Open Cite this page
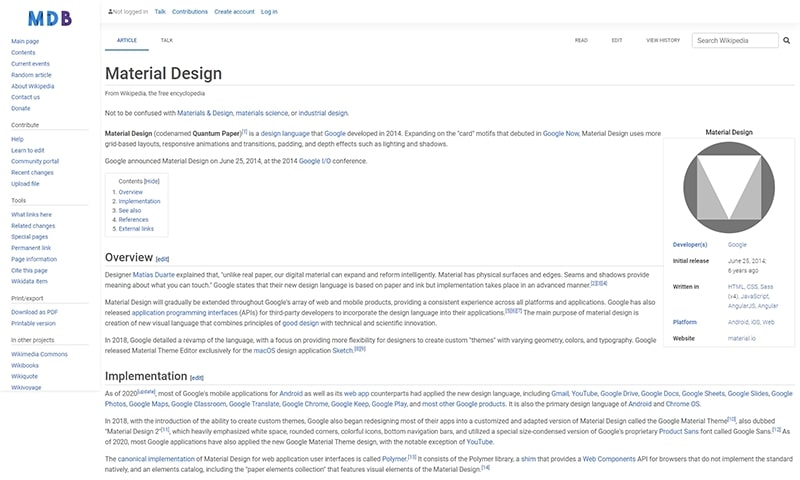This screenshot has width=800, height=480. [x=29, y=270]
